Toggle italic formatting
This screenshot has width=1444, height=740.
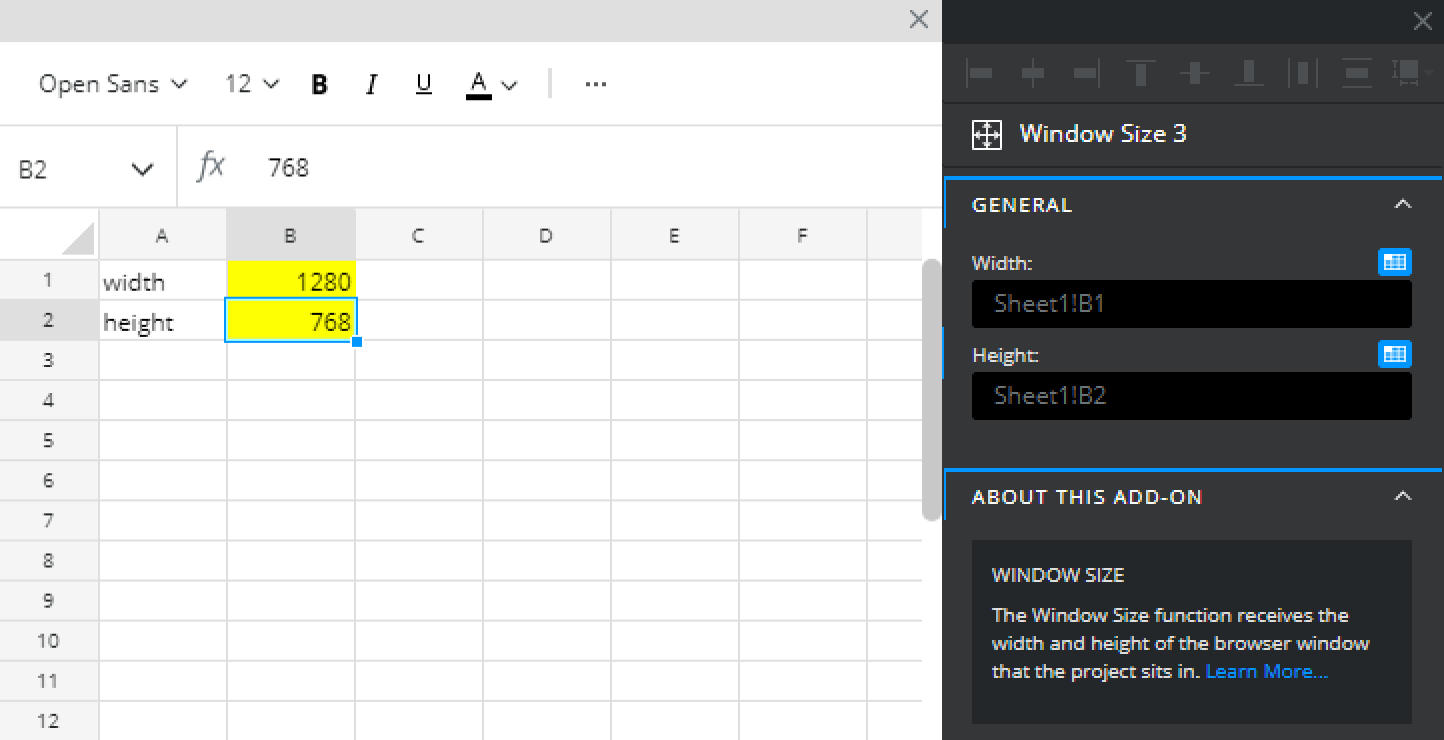click(x=371, y=85)
